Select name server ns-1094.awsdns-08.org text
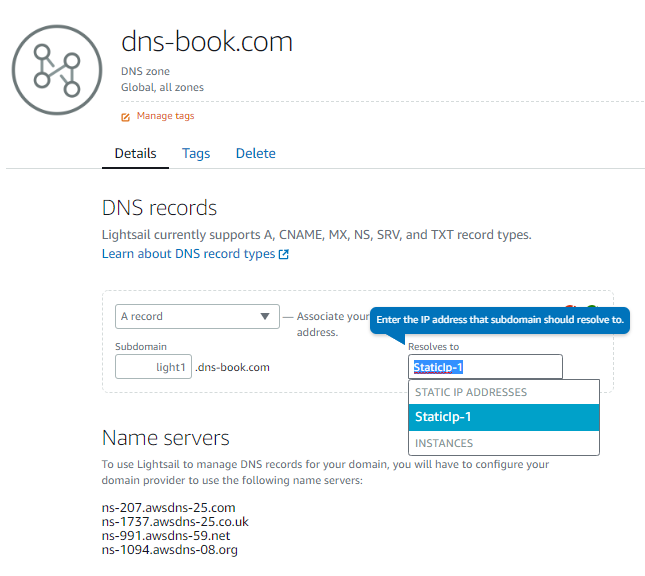645x576 pixels. coord(170,550)
